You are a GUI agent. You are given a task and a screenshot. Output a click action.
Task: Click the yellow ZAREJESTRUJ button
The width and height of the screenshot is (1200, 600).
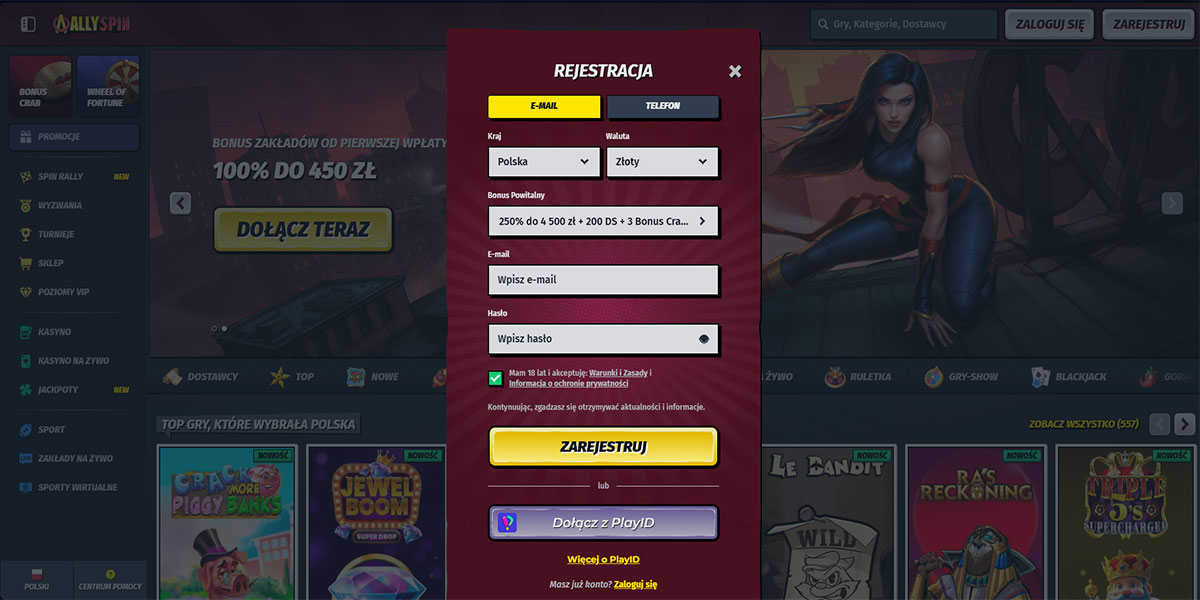603,447
